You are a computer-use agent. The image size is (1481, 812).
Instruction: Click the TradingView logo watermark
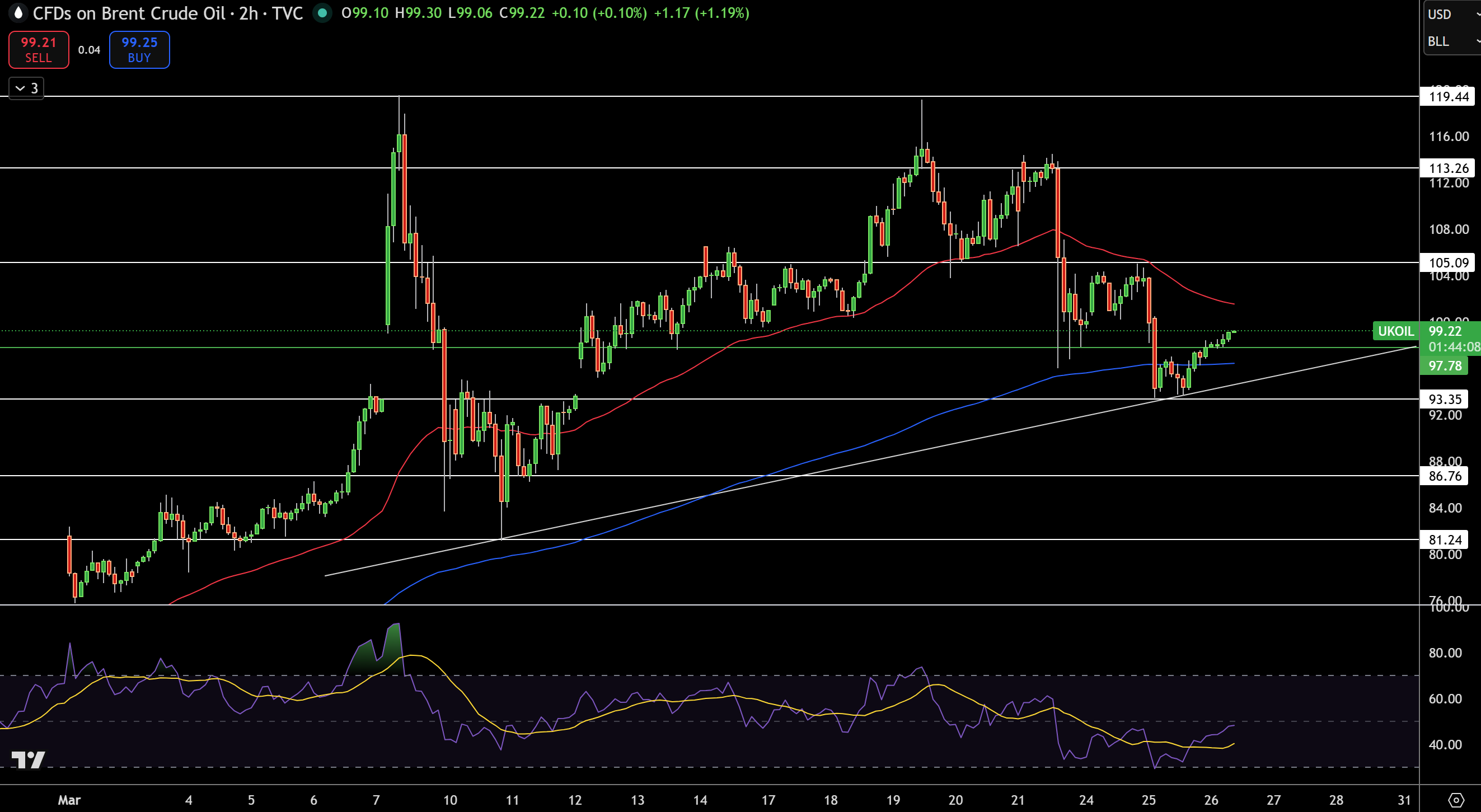(x=27, y=760)
